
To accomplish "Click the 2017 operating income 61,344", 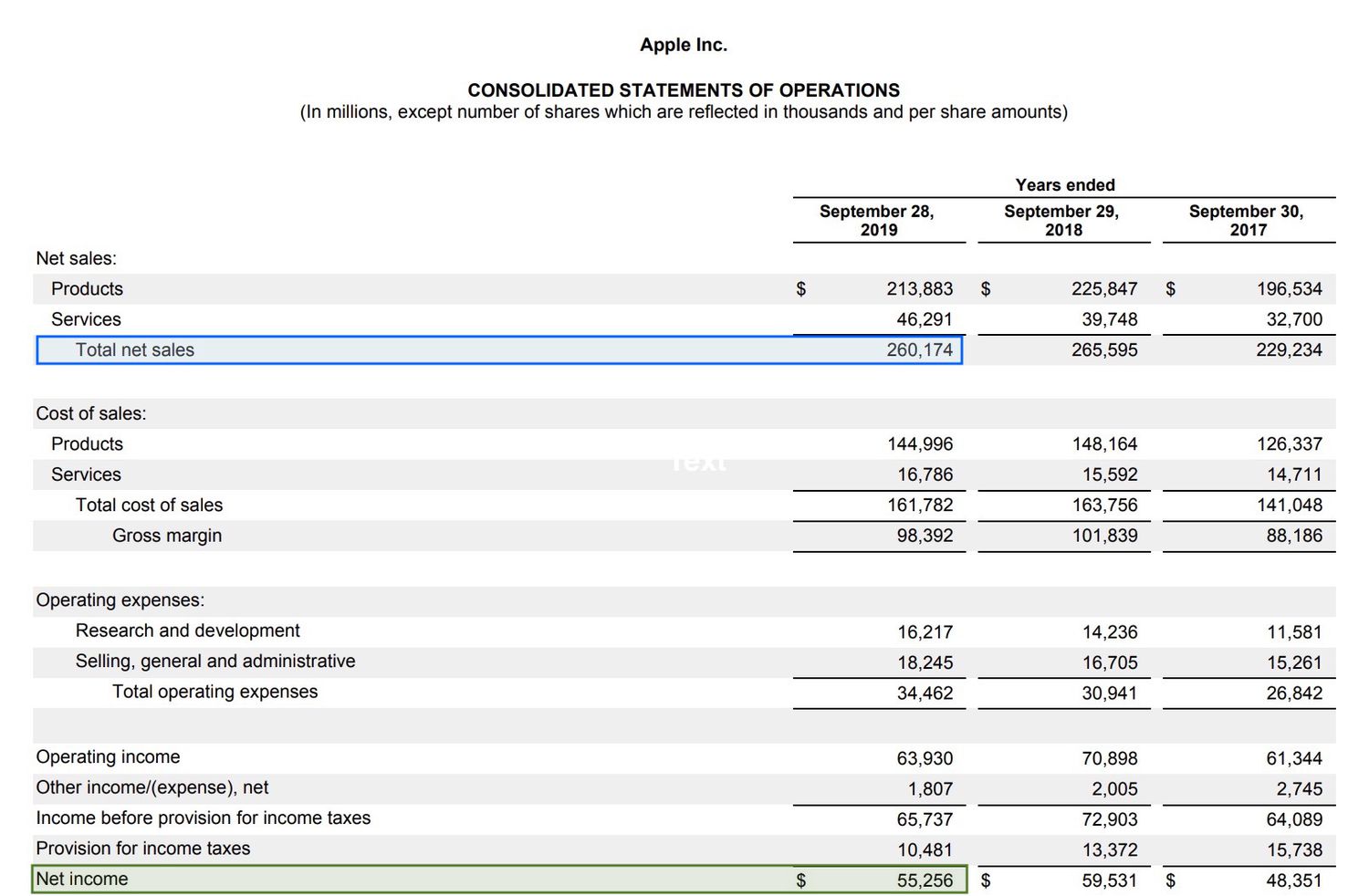I will tap(1294, 759).
